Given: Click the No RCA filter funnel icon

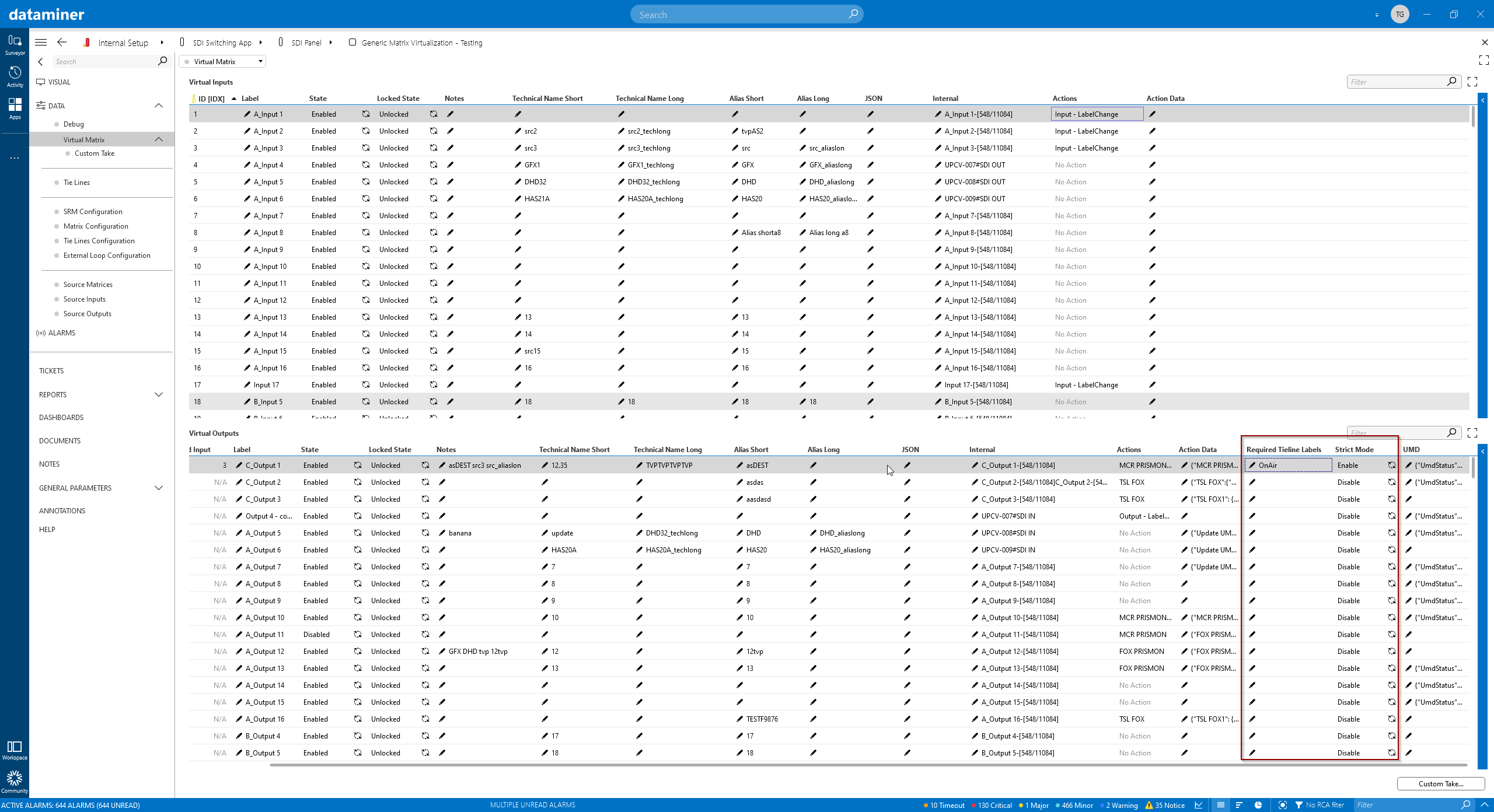Looking at the screenshot, I should (1298, 805).
